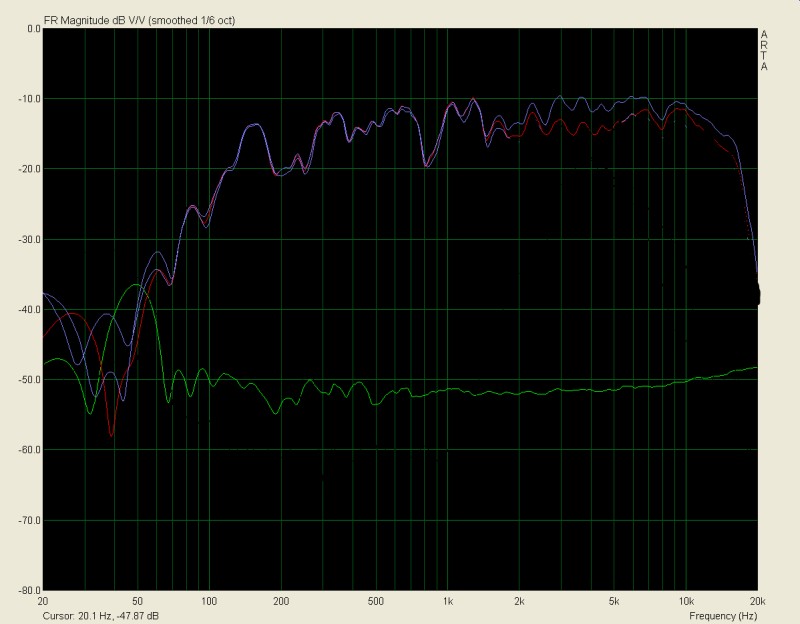Image resolution: width=800 pixels, height=624 pixels.
Task: Click the '-20.0' y-axis value
Action: click(x=31, y=169)
